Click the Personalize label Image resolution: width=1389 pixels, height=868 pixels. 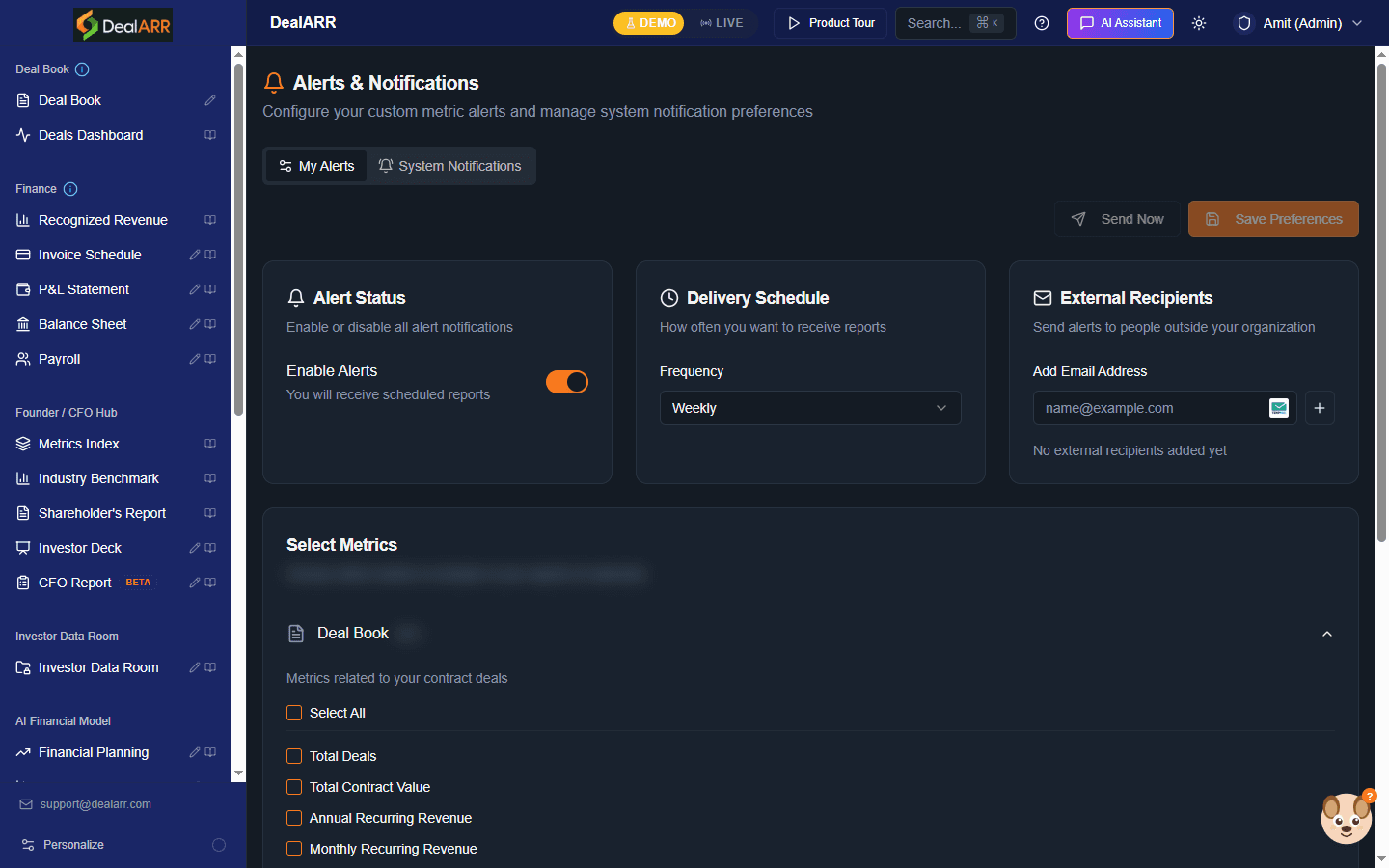73,845
